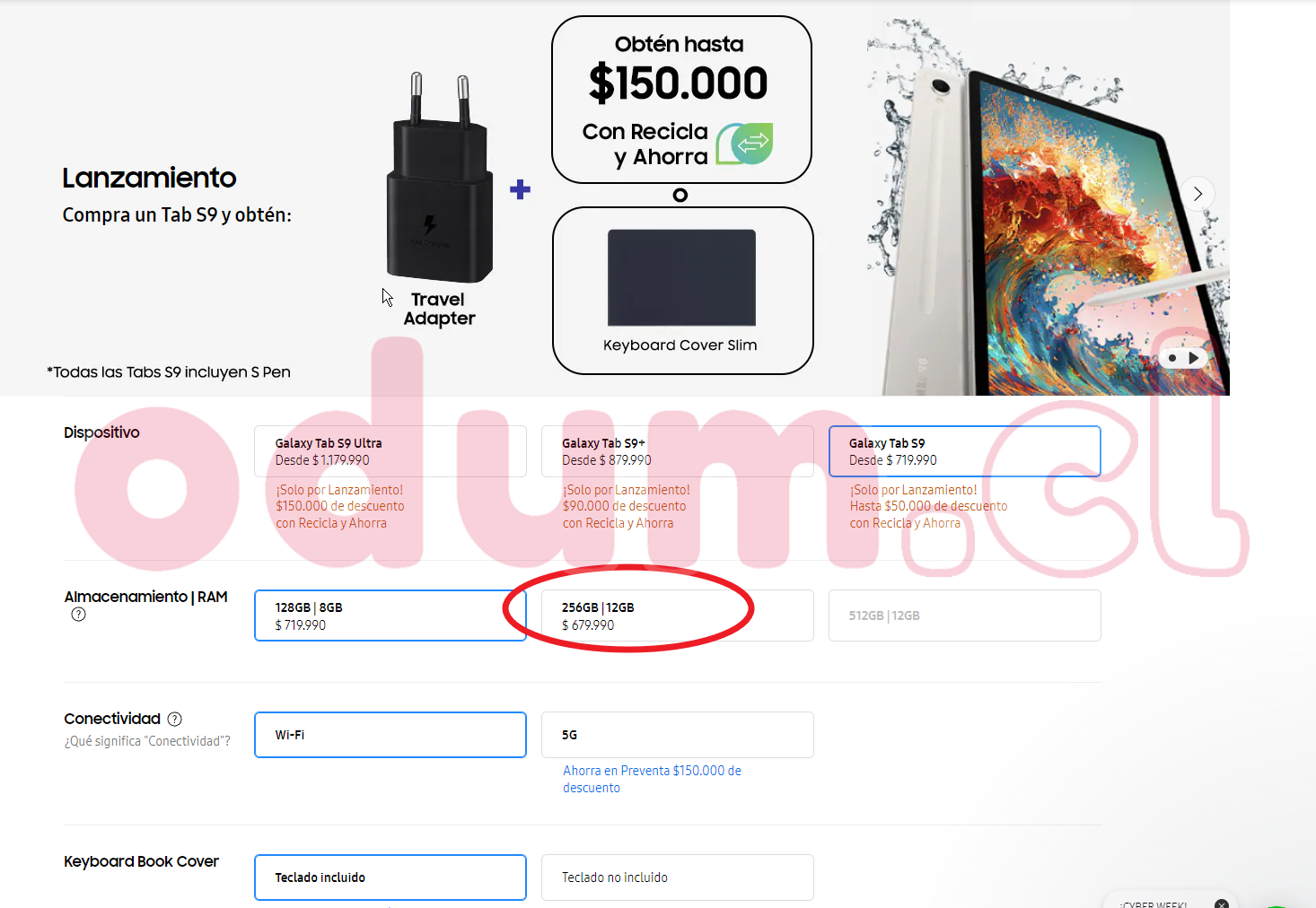Choose Galaxy Tab S9 Ultra device
1316x908 pixels.
(390, 451)
